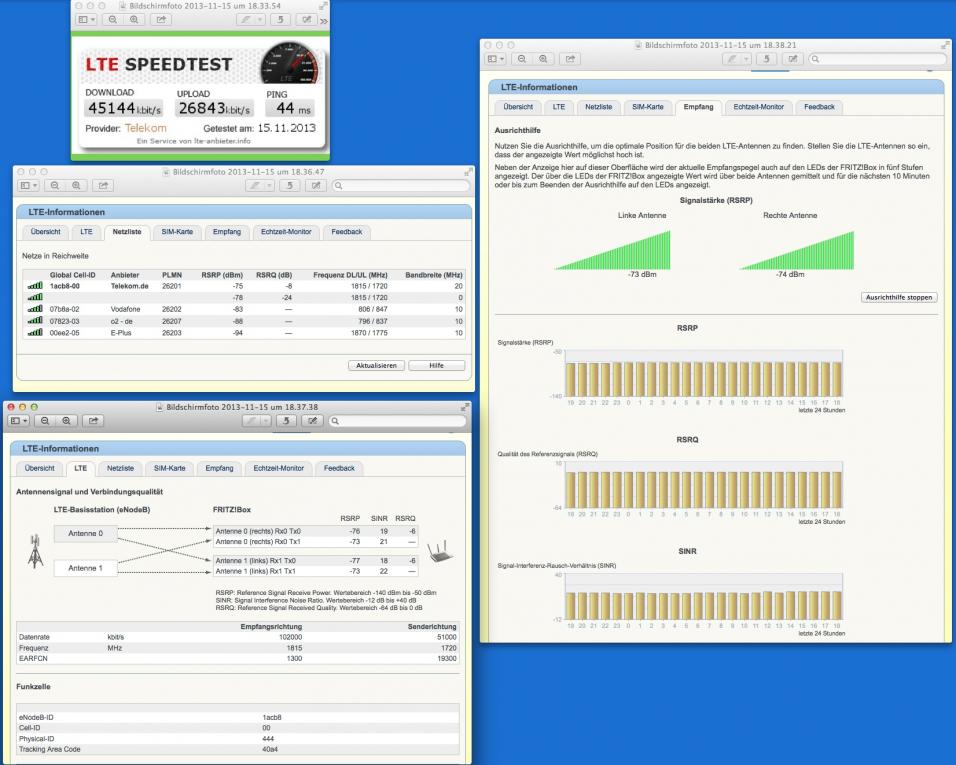Click the red close button of the 18.37.38 window

pos(11,407)
